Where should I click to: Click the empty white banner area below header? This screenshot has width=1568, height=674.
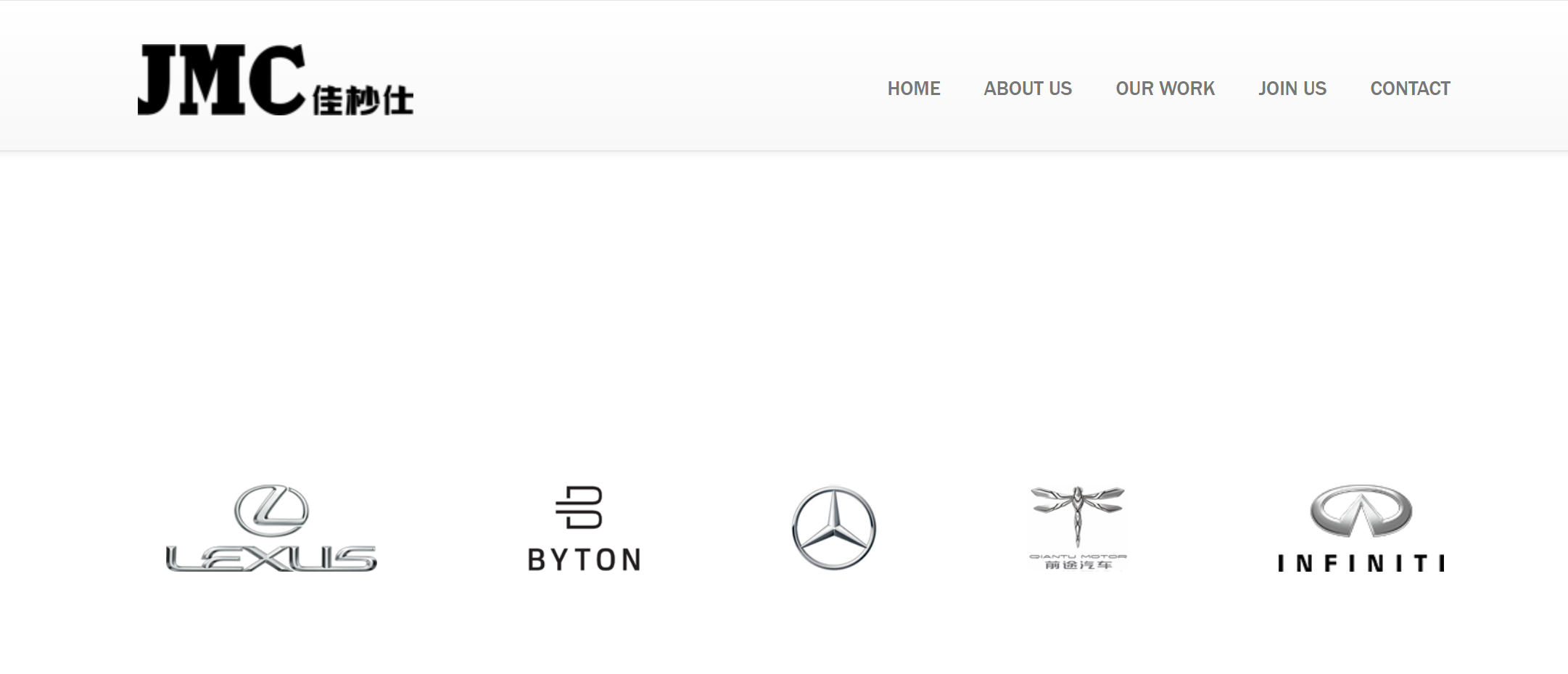point(784,305)
